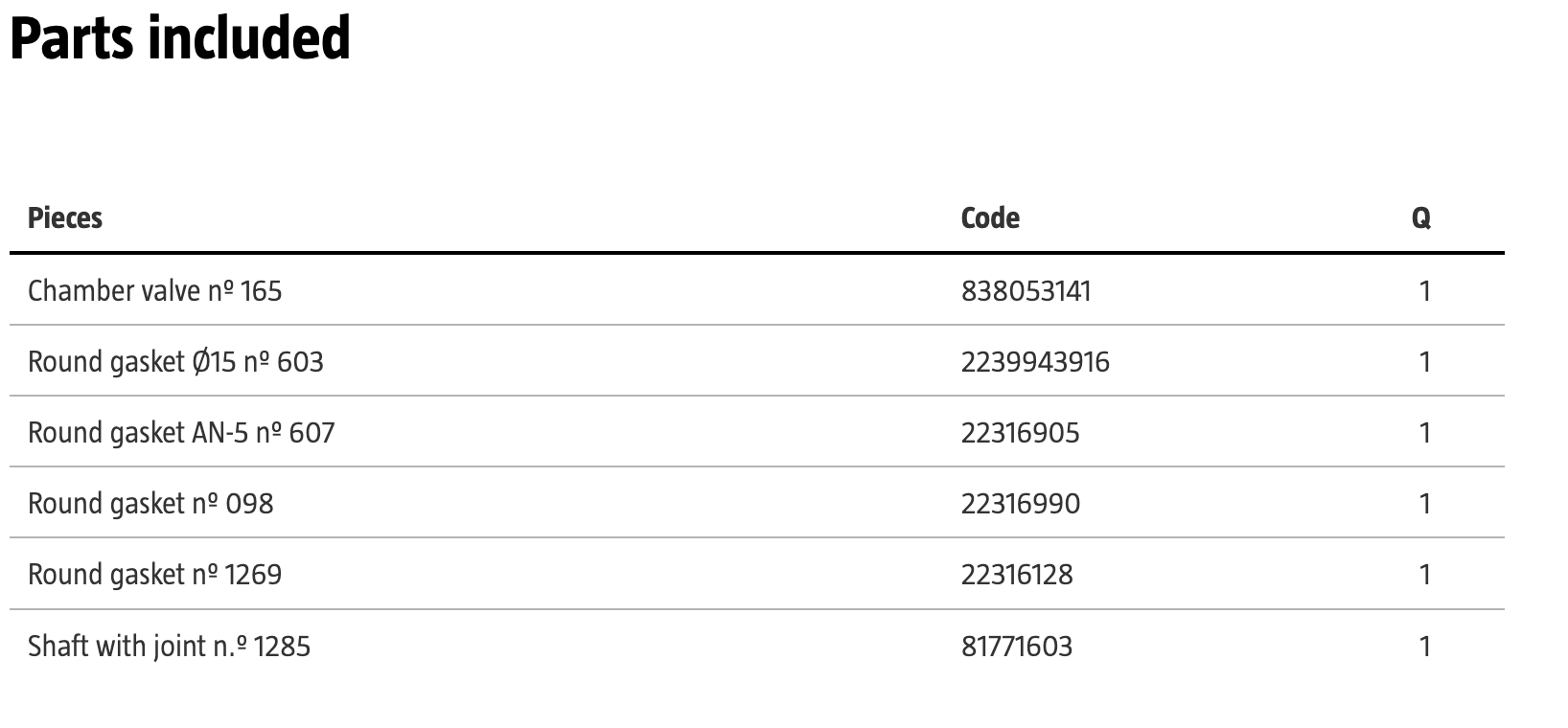
Task: Select "Round gasket Ø15 nº 603" entry
Action: coord(175,361)
